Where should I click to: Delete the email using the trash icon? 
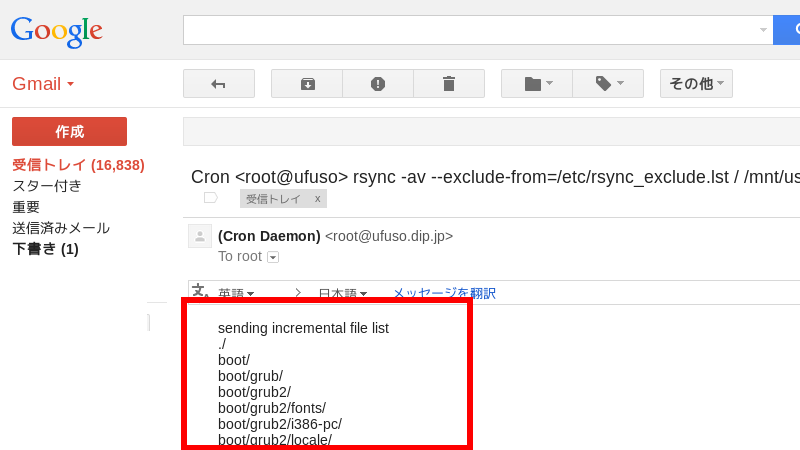449,84
